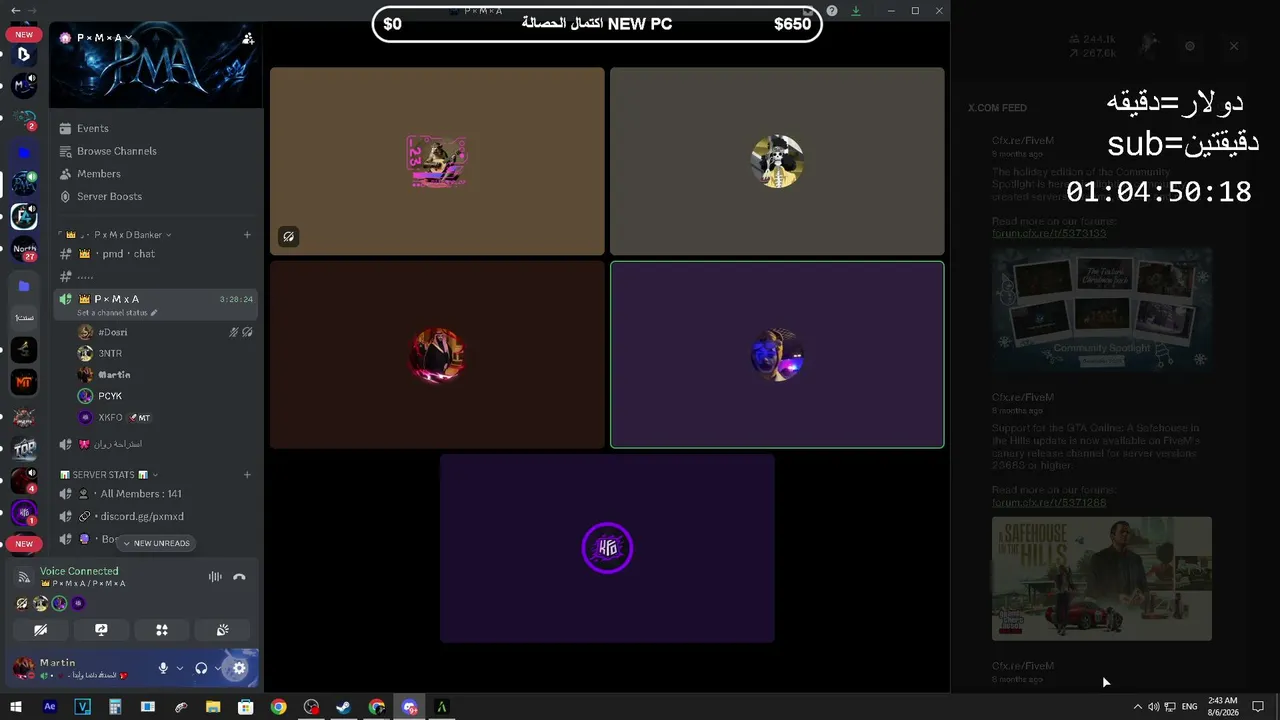Screen dimensions: 1280x720
Task: Open headphone output options arrow
Action: point(218,668)
